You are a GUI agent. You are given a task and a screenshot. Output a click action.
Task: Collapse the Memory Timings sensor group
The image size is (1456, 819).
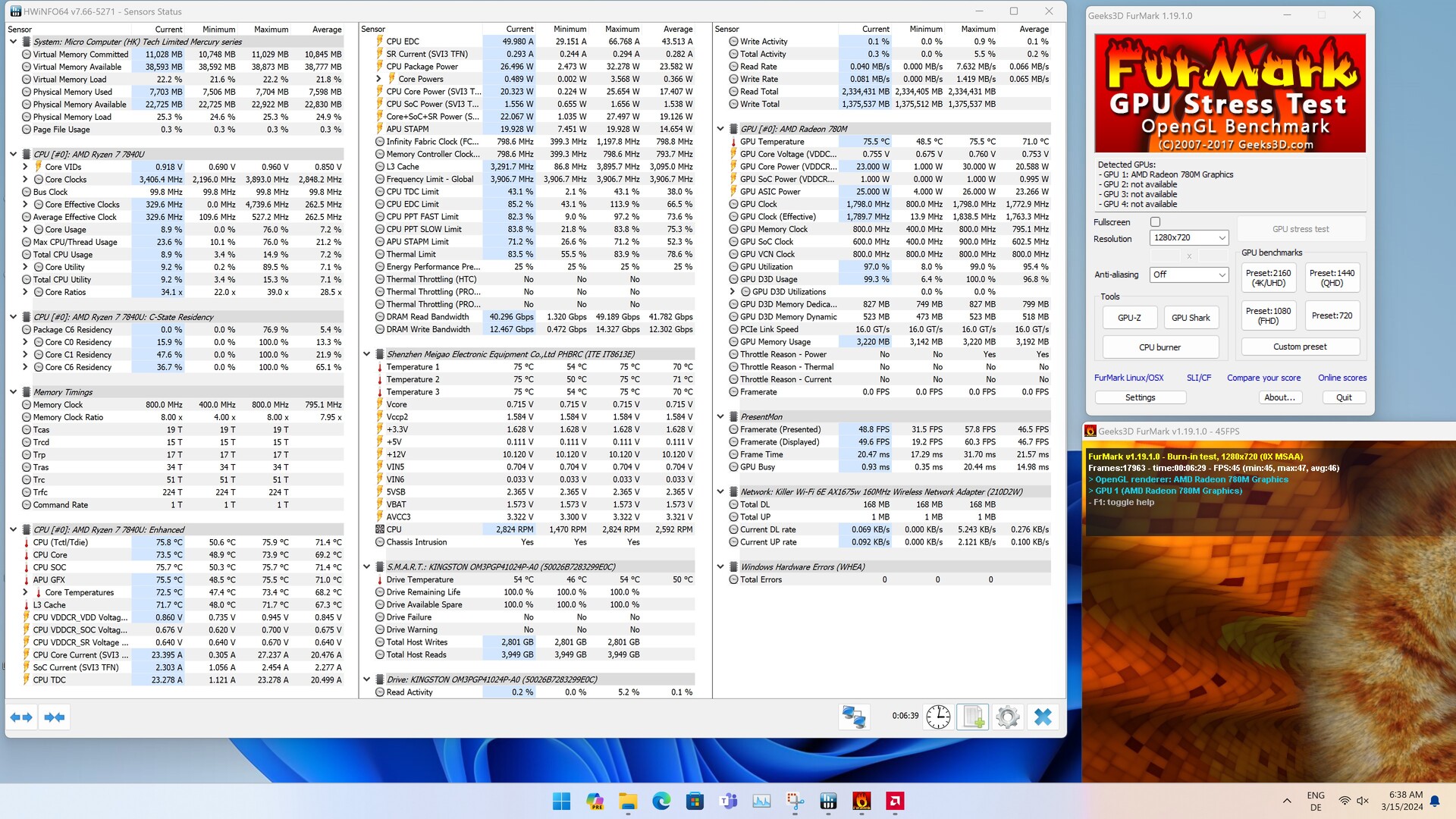point(13,392)
